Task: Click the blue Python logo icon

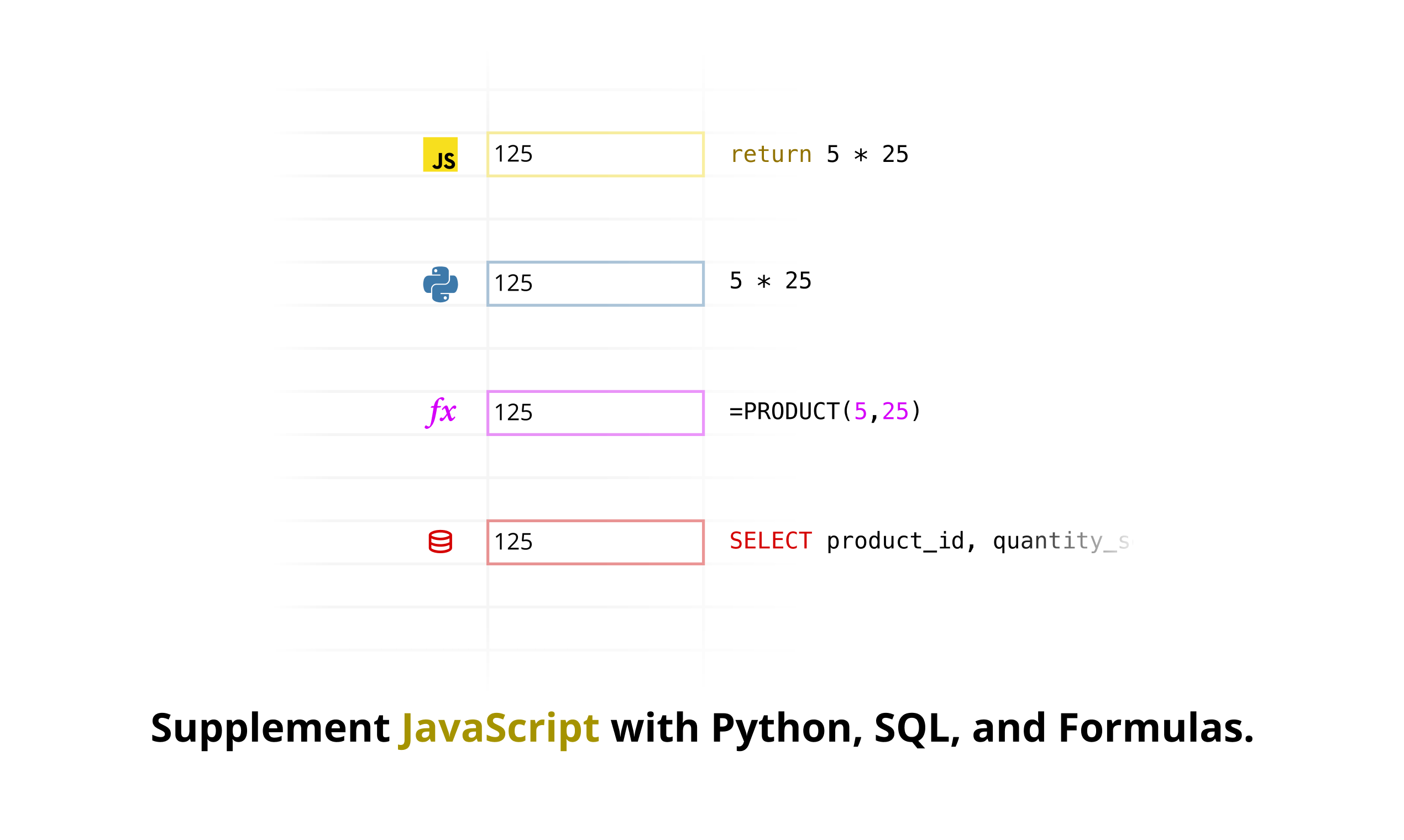Action: (440, 283)
